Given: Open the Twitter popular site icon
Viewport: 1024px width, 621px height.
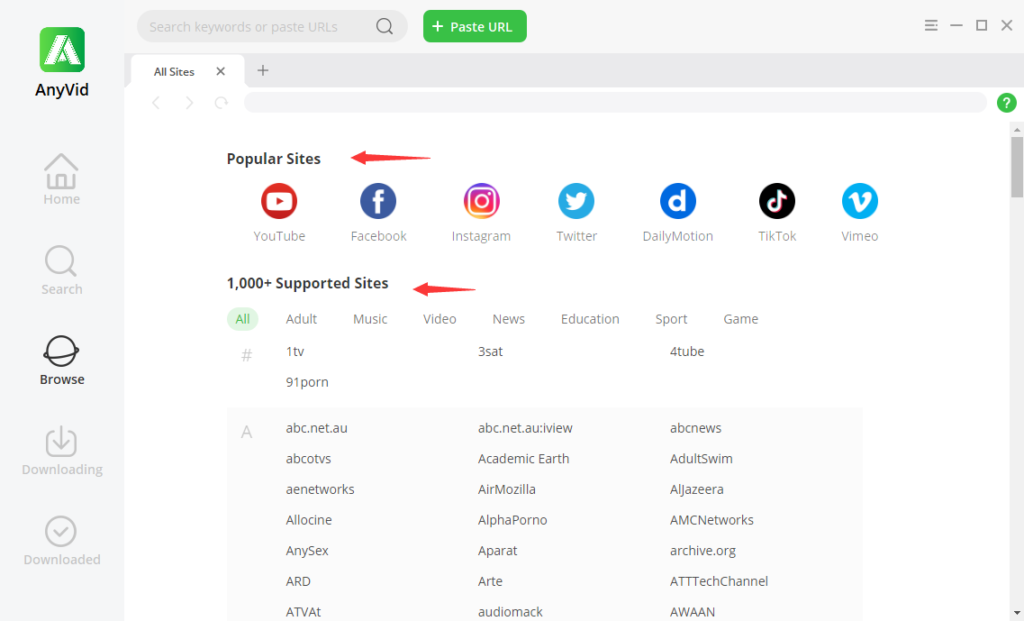Looking at the screenshot, I should coord(576,201).
